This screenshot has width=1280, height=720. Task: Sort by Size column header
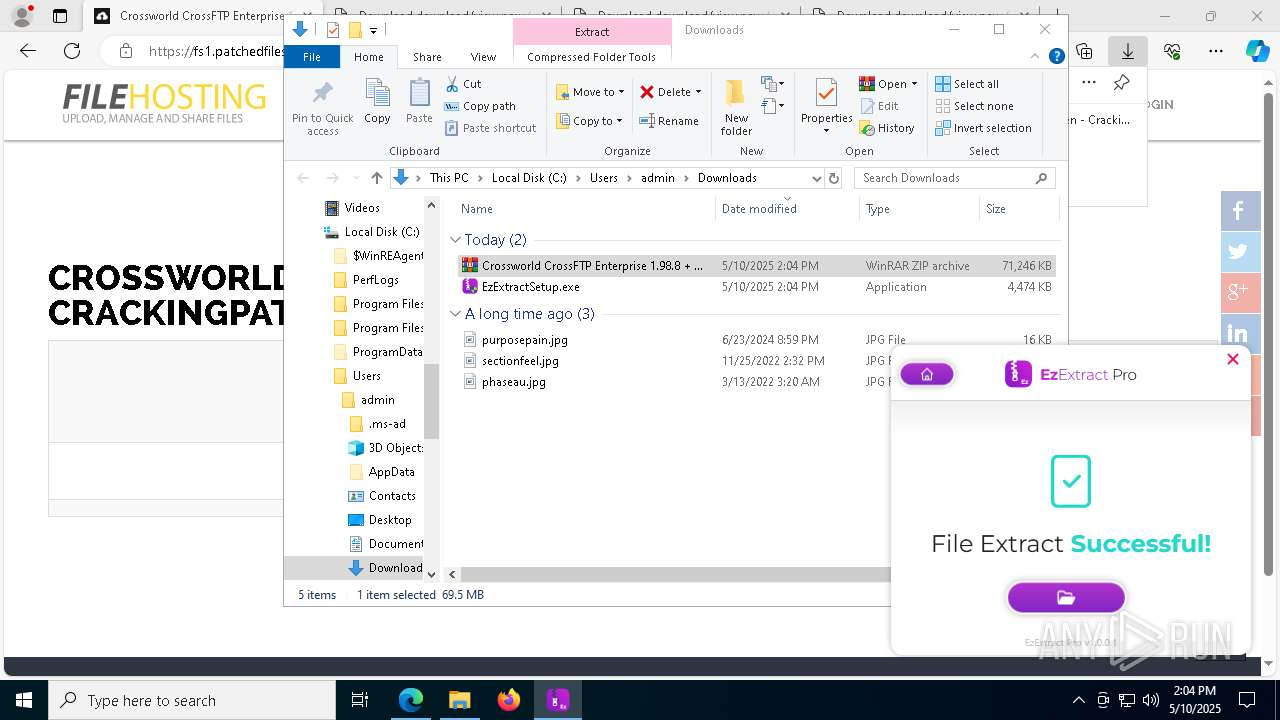pyautogui.click(x=1018, y=209)
